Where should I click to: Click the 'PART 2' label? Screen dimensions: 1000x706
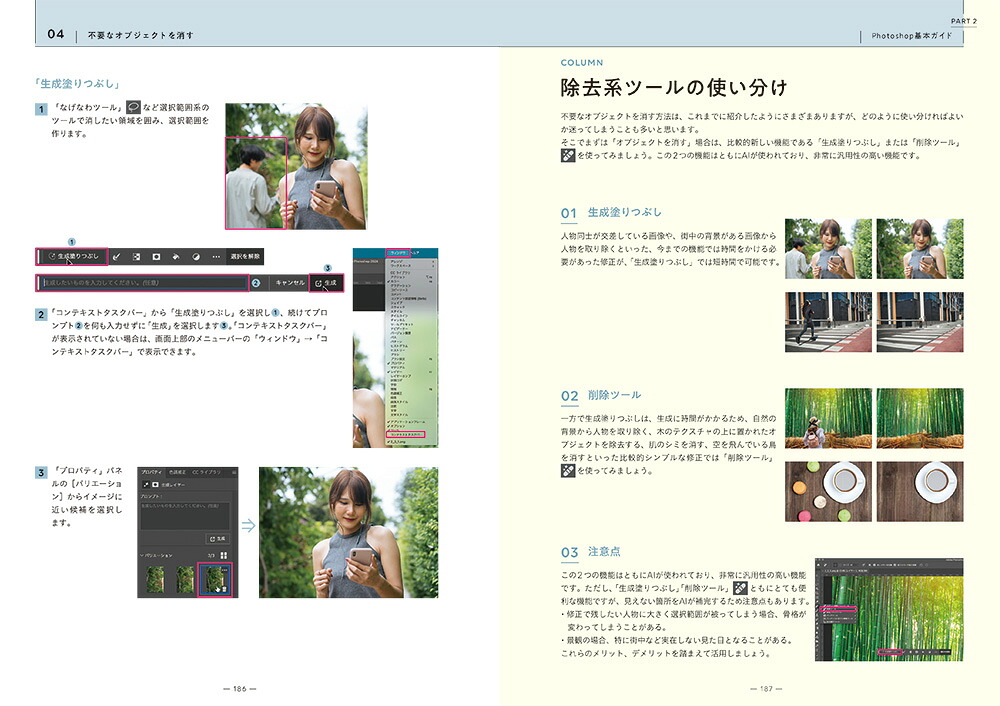(x=964, y=21)
